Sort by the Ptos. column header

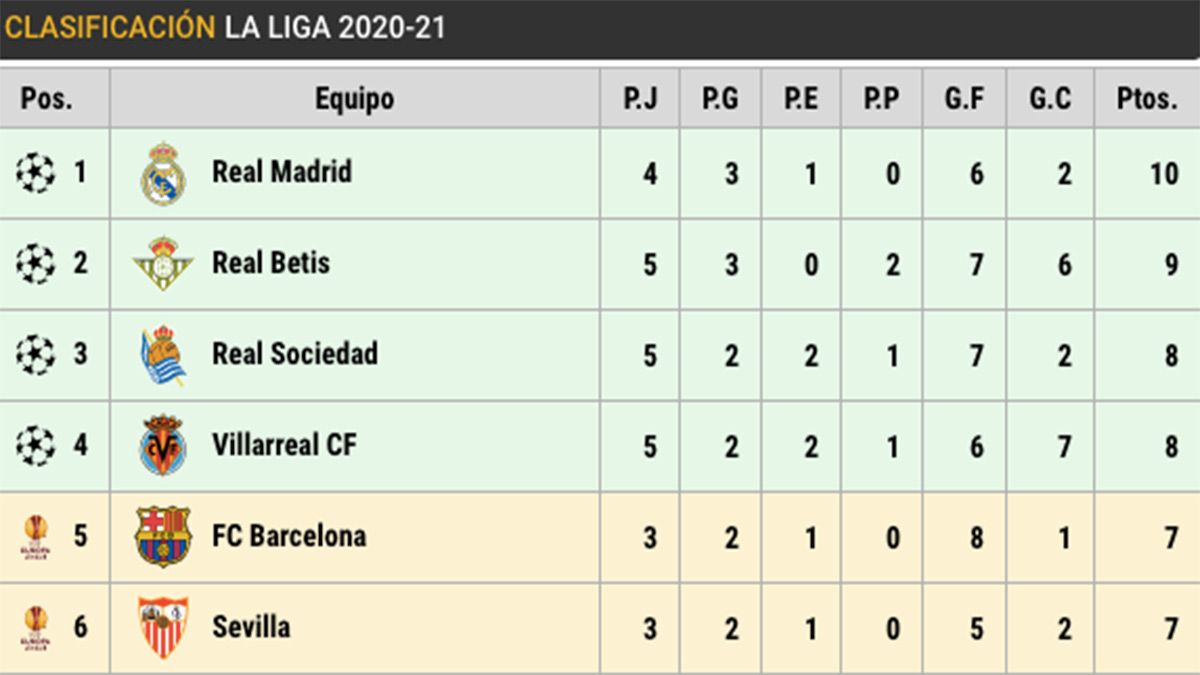pyautogui.click(x=1146, y=98)
